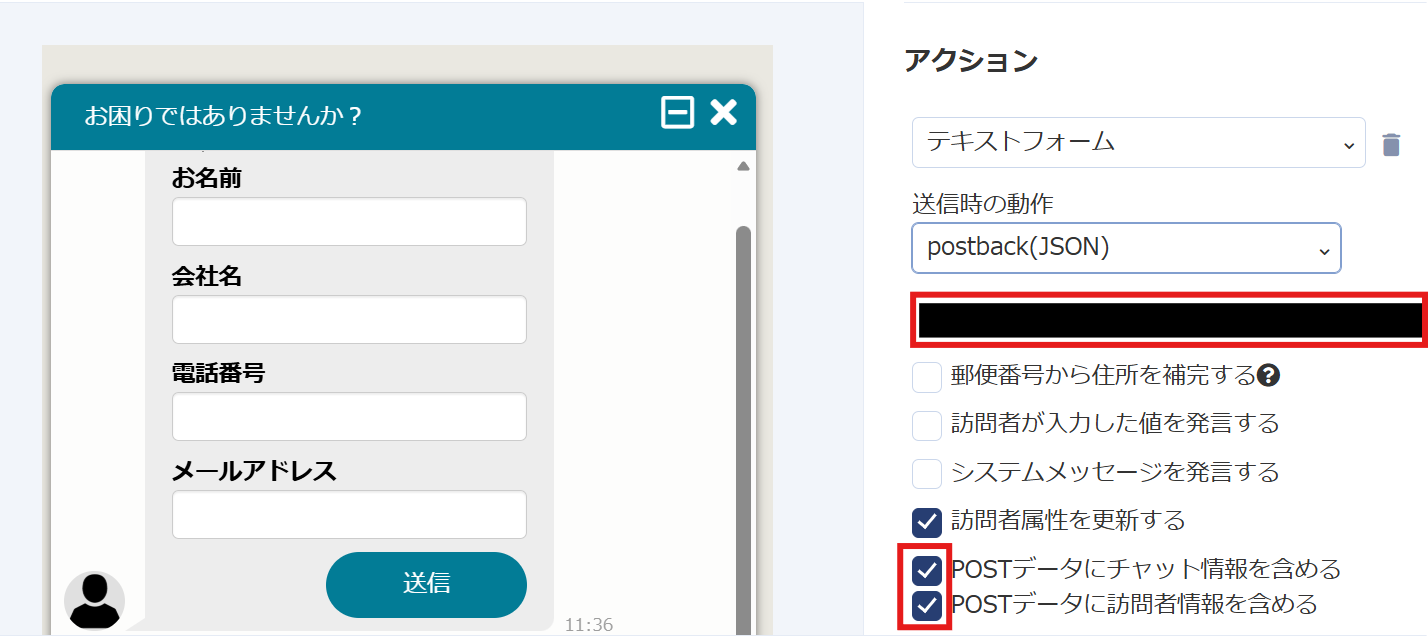
Task: Open the テキストフォーム action type dropdown
Action: point(1138,143)
